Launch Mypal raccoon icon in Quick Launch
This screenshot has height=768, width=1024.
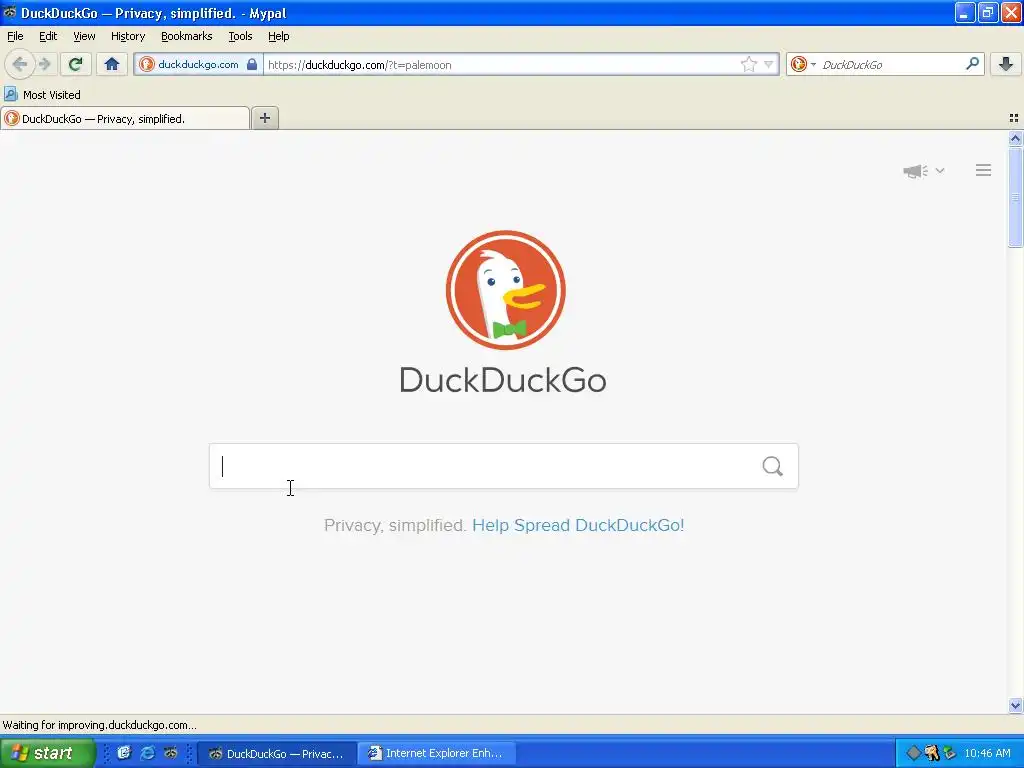point(170,753)
